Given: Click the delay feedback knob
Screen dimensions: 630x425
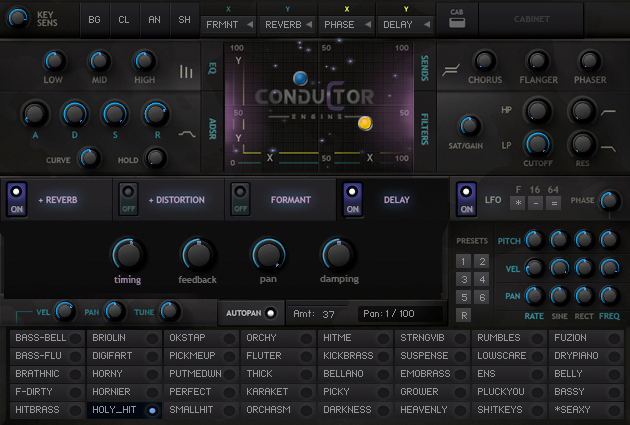Looking at the screenshot, I should tap(198, 254).
